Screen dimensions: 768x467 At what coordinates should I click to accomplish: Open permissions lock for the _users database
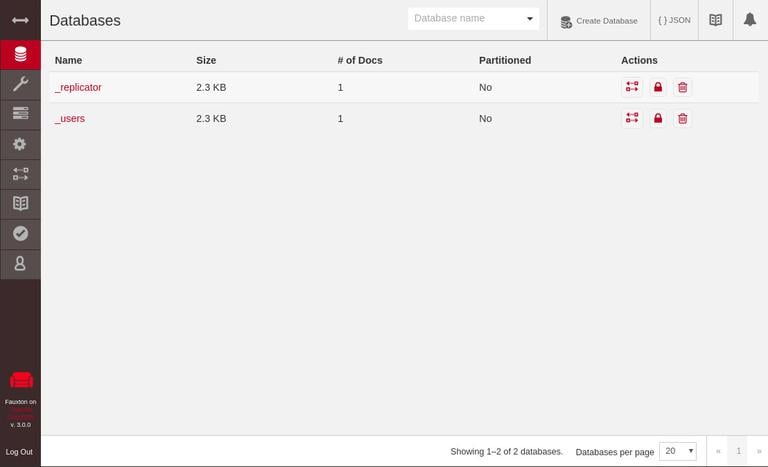(658, 118)
